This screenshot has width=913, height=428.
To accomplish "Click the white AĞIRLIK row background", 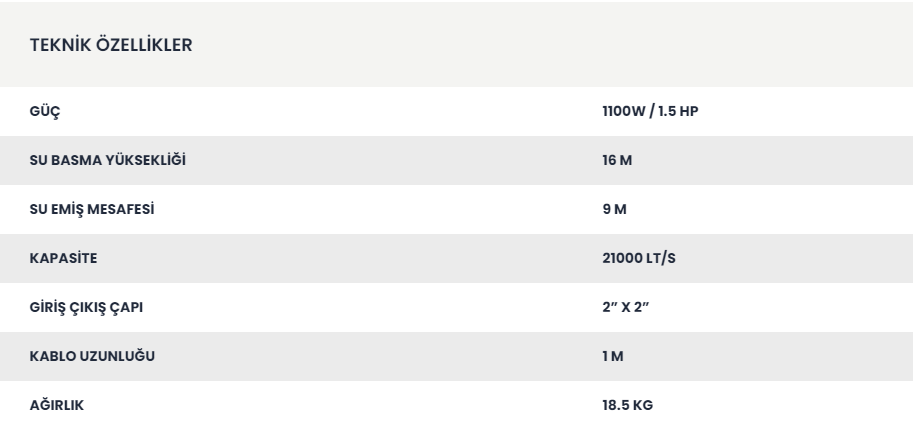I will tap(350, 405).
